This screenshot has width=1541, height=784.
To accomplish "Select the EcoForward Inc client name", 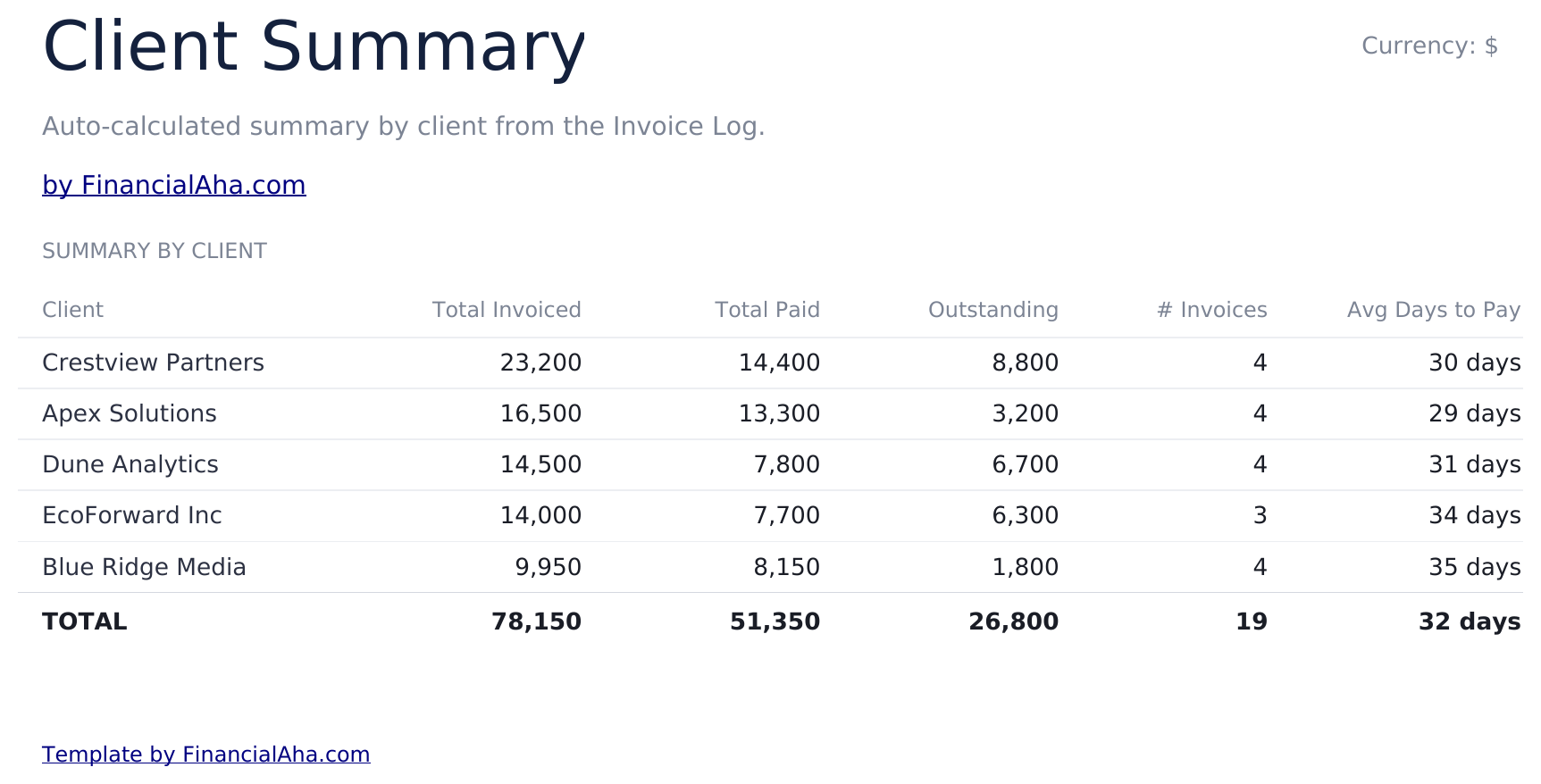I will coord(132,515).
